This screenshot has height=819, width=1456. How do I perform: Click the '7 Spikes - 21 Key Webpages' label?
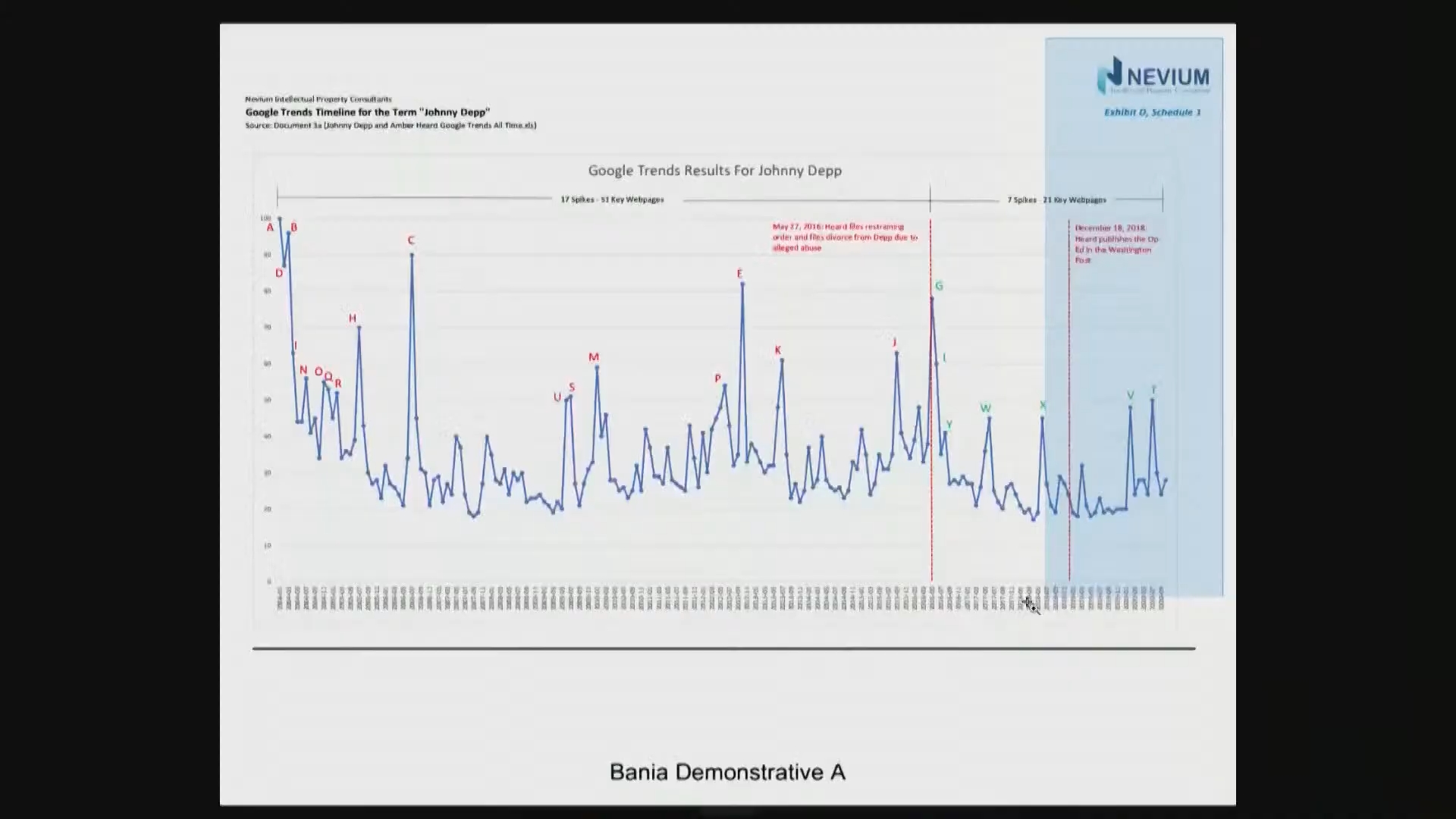(x=1056, y=200)
